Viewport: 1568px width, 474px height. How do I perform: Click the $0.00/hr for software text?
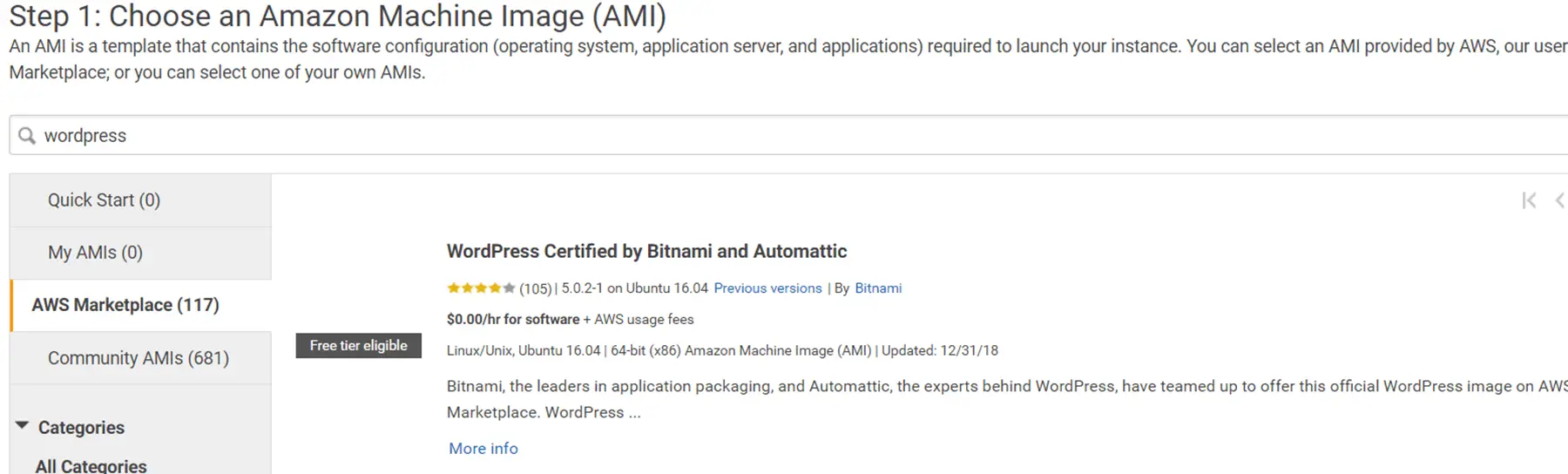click(513, 319)
